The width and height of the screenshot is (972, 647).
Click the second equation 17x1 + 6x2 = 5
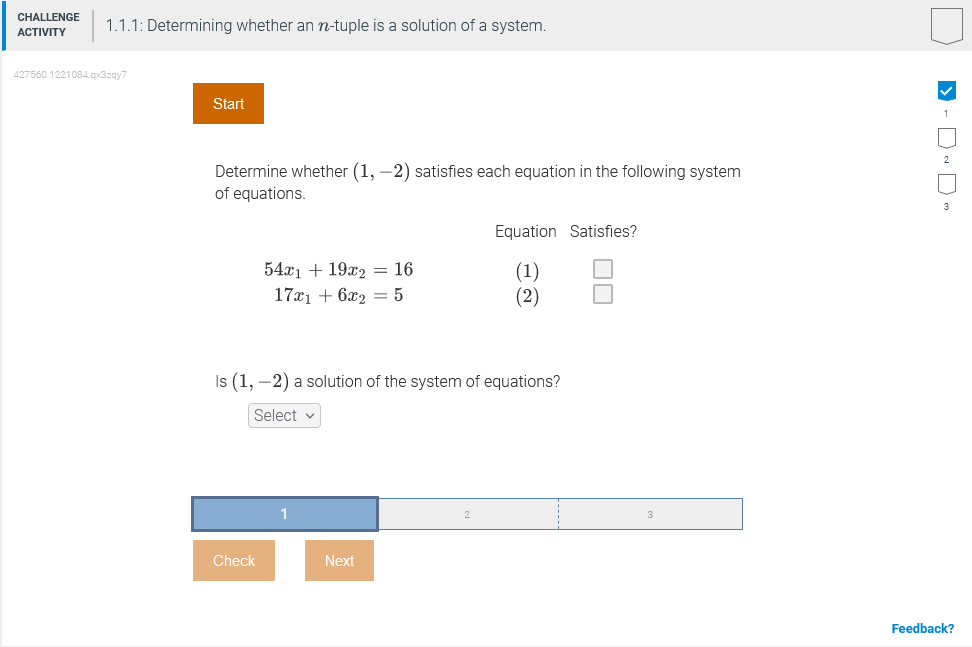[338, 296]
